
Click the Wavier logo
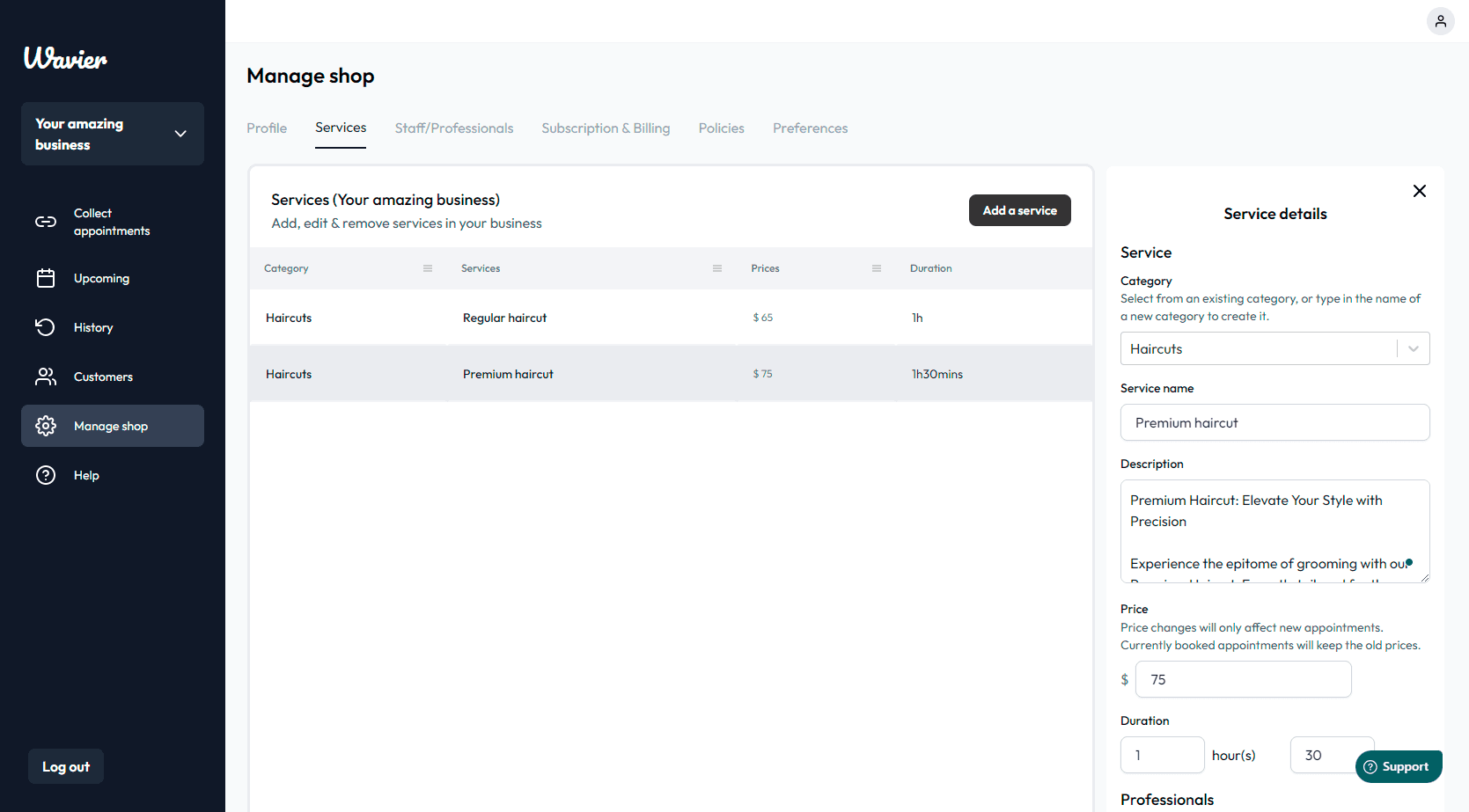click(x=65, y=58)
